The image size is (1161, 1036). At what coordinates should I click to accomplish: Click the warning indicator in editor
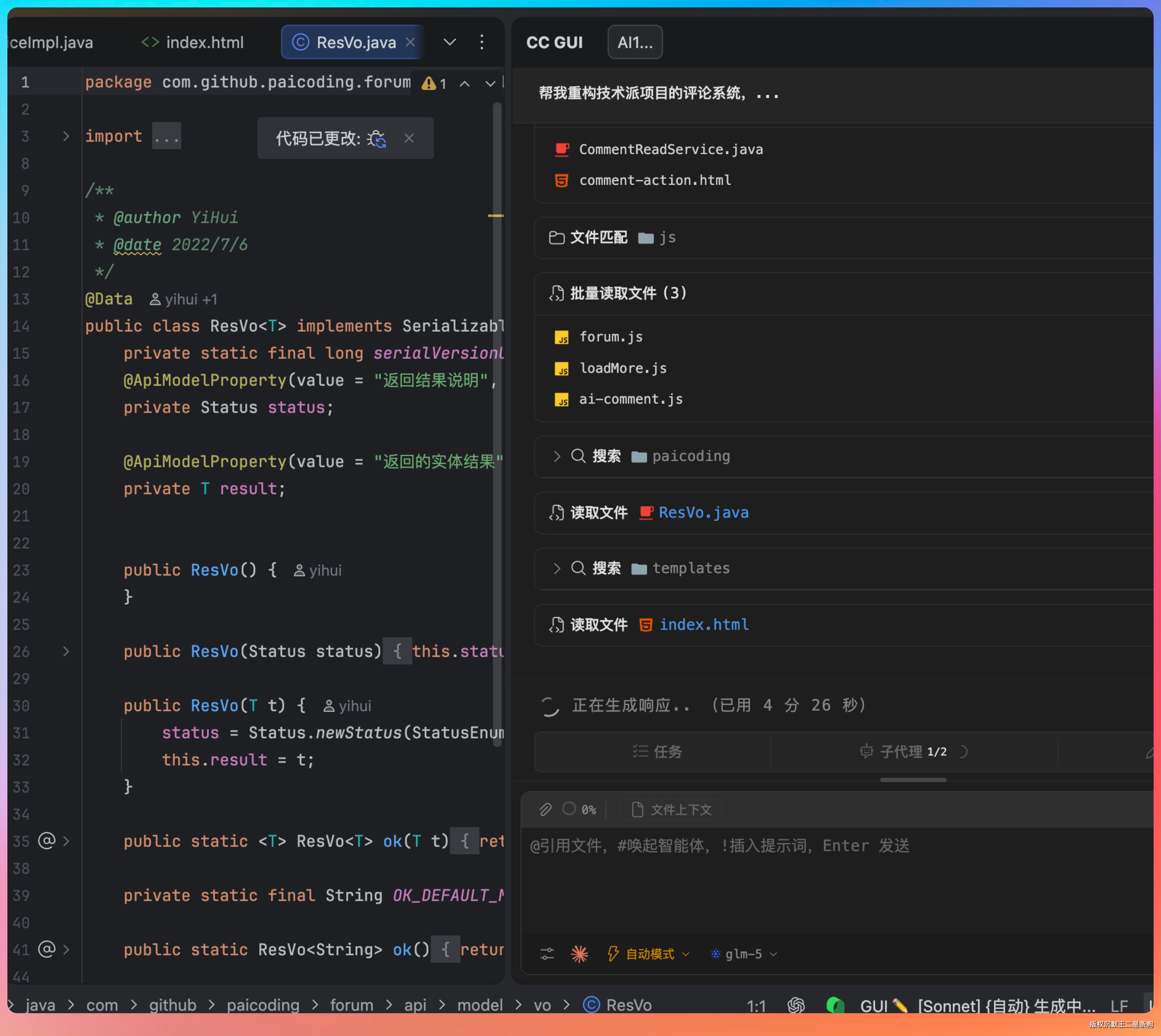coord(434,84)
